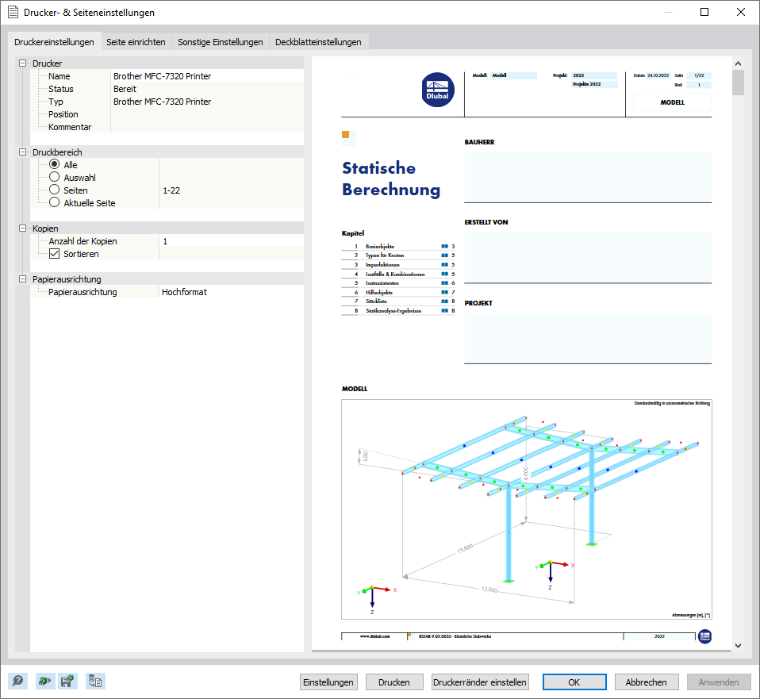
Task: Switch to Seite einrichten tab
Action: pyautogui.click(x=136, y=42)
